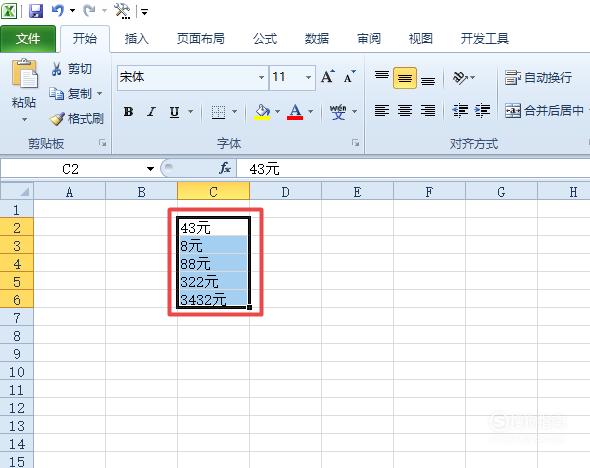The image size is (590, 468).
Task: Select row 7 header
Action: 17,318
